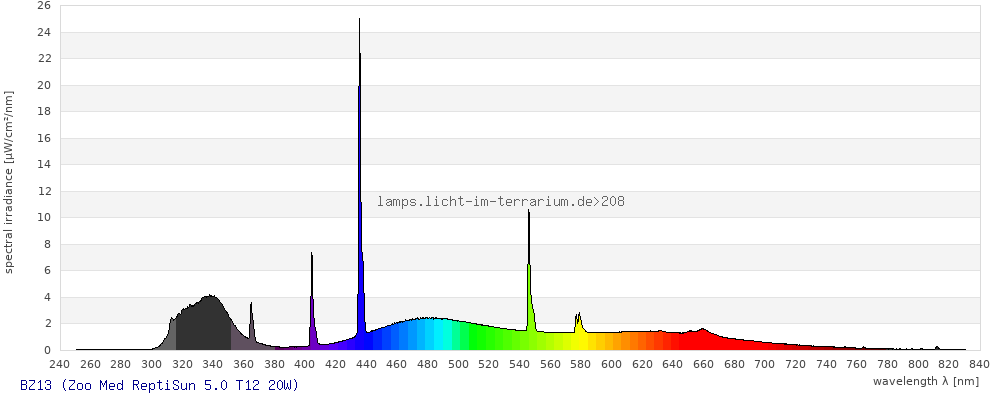1000x400 pixels.
Task: Click the tiny infrared peak near 812 nm
Action: (x=937, y=348)
